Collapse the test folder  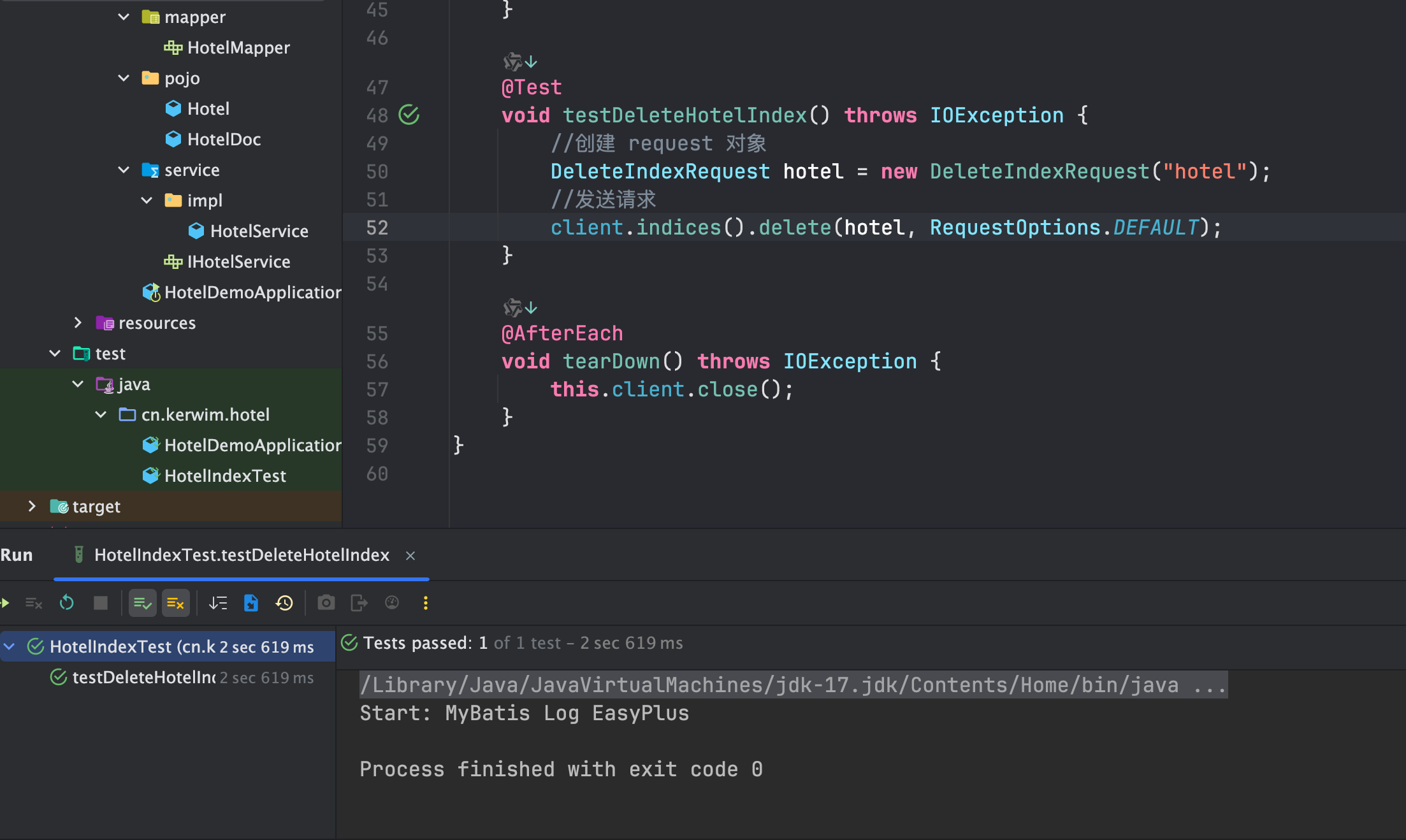[x=55, y=354]
